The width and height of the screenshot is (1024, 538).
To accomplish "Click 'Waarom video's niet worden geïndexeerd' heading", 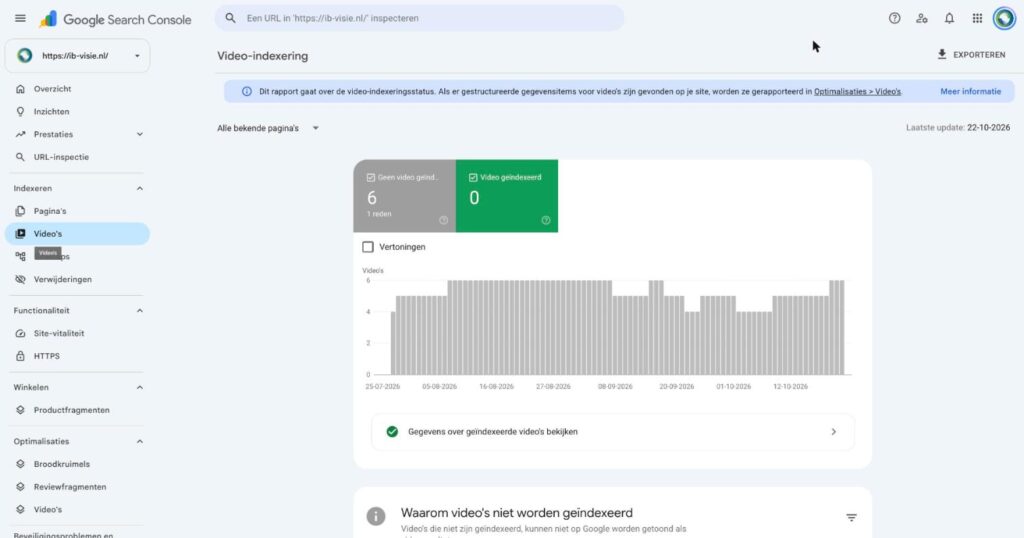I will pyautogui.click(x=517, y=513).
